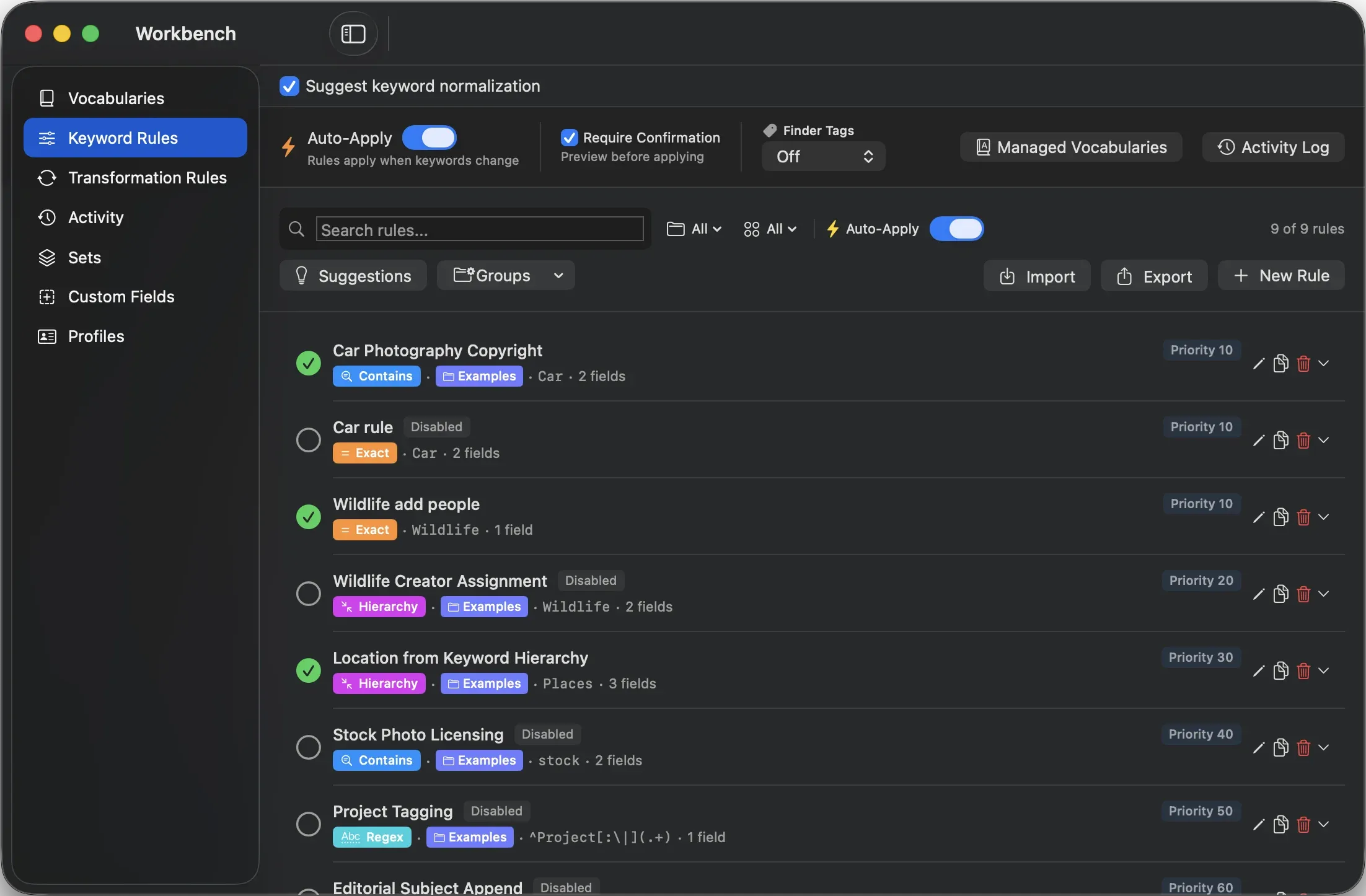Open the folder All filter dropdown
Image resolution: width=1366 pixels, height=896 pixels.
coord(694,229)
